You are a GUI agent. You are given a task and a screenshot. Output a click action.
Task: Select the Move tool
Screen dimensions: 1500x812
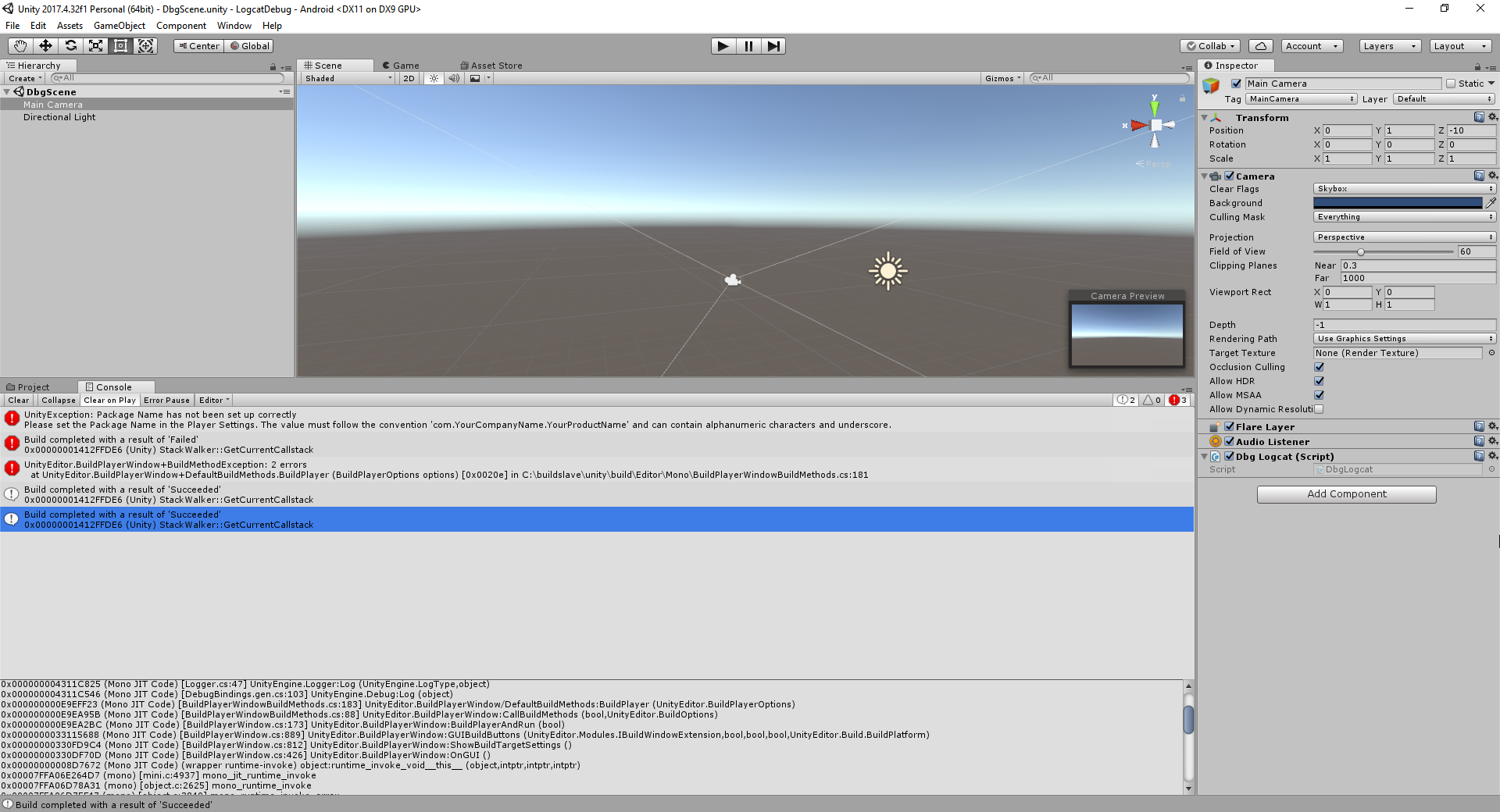(x=45, y=46)
